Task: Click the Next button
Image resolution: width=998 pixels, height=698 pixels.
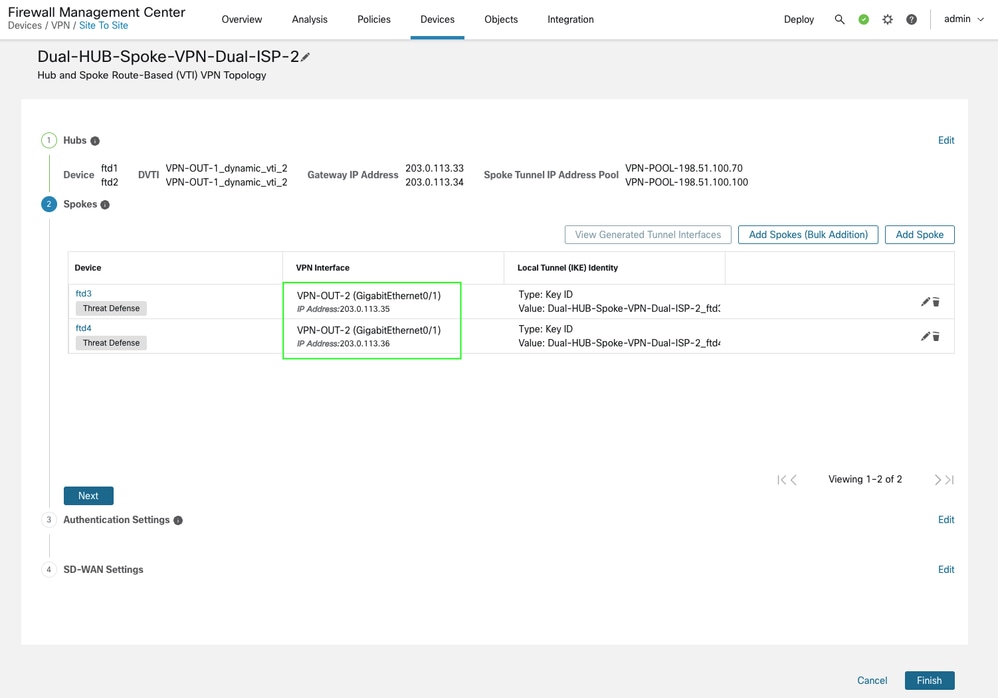Action: coord(88,496)
